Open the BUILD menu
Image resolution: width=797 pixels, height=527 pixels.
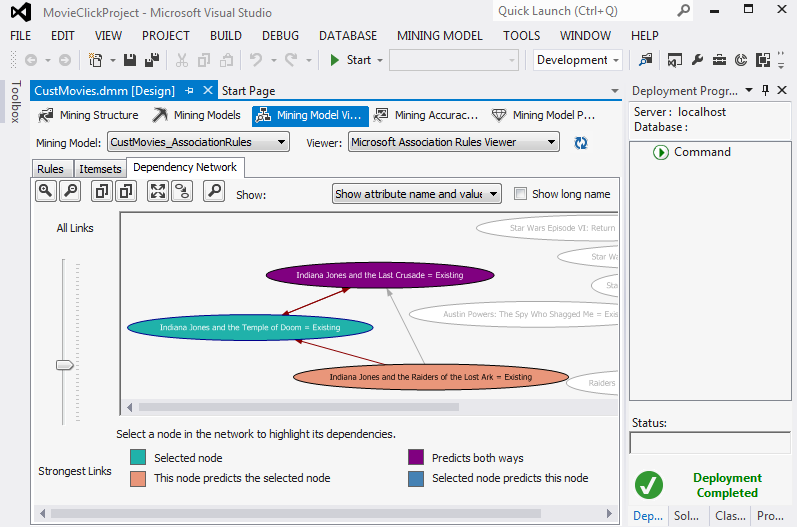(226, 36)
